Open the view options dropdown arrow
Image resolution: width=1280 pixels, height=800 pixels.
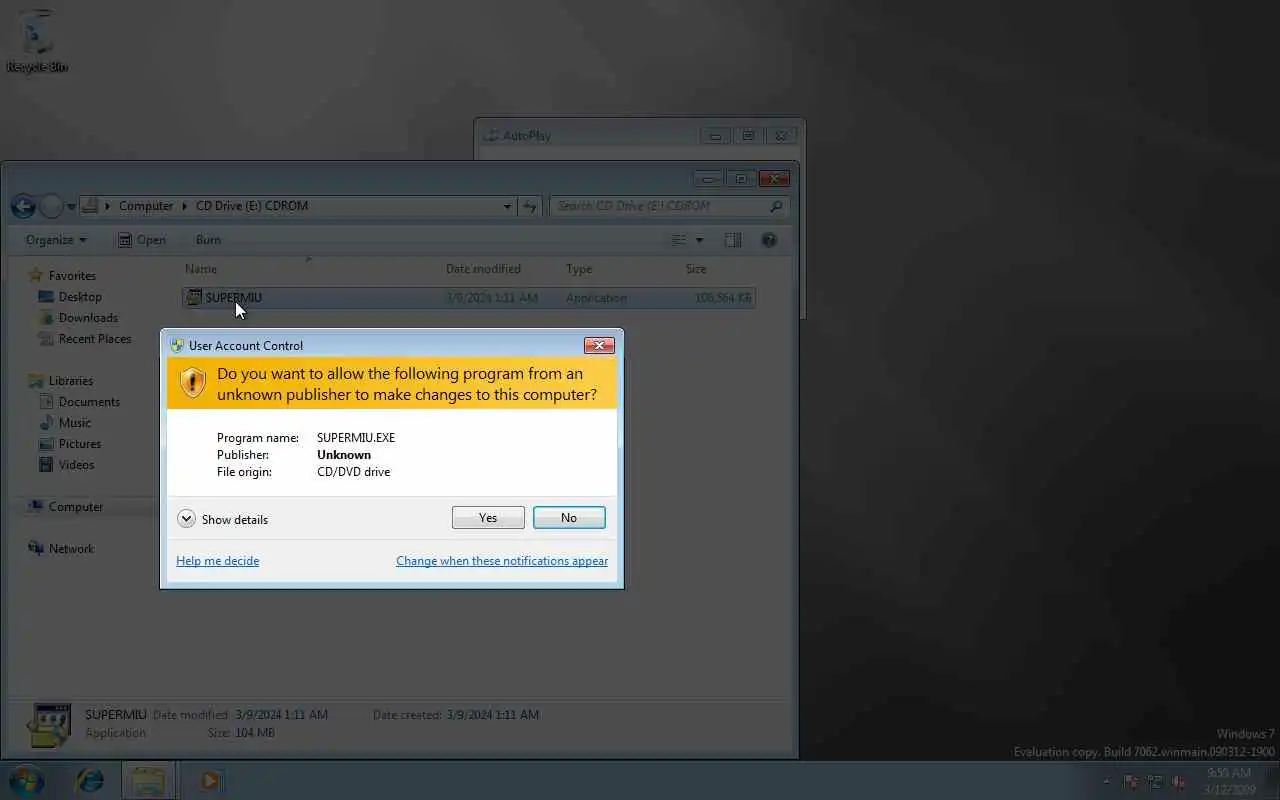tap(699, 240)
